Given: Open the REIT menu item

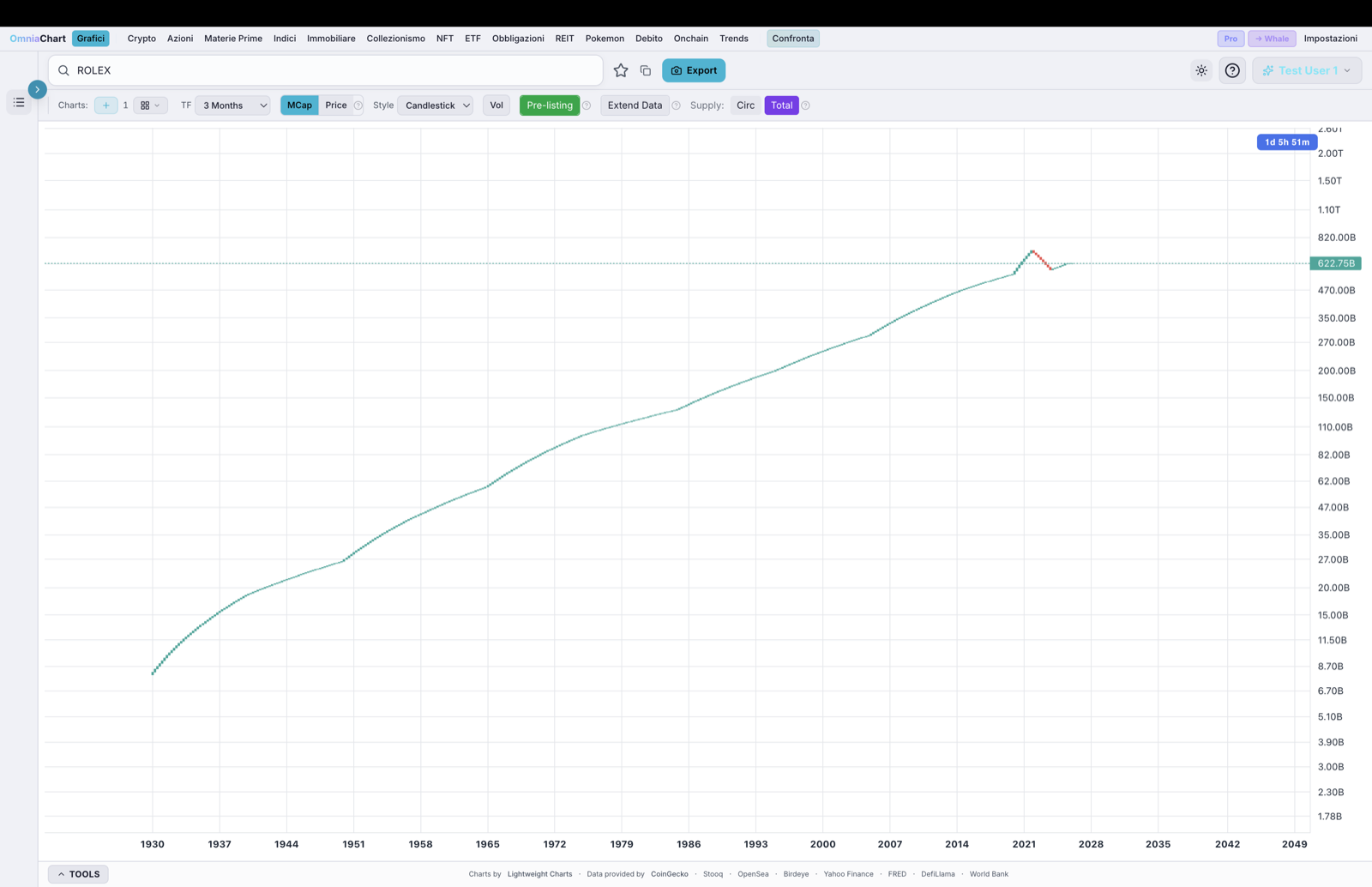Looking at the screenshot, I should coord(564,39).
